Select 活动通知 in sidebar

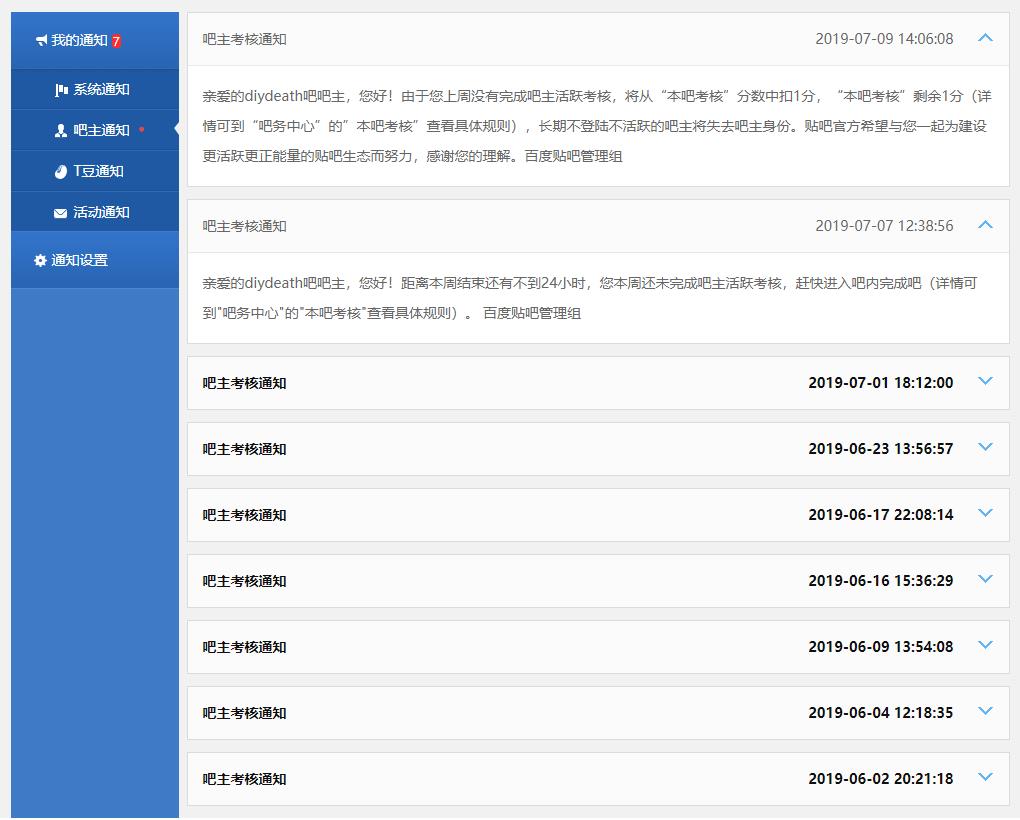95,212
